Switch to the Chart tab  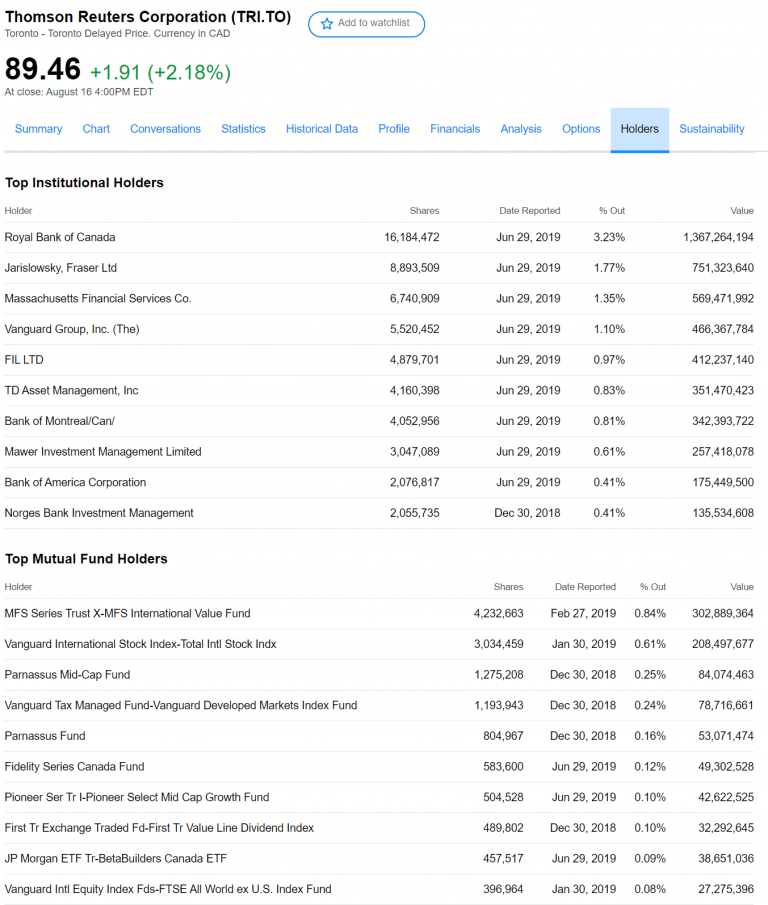[x=96, y=129]
